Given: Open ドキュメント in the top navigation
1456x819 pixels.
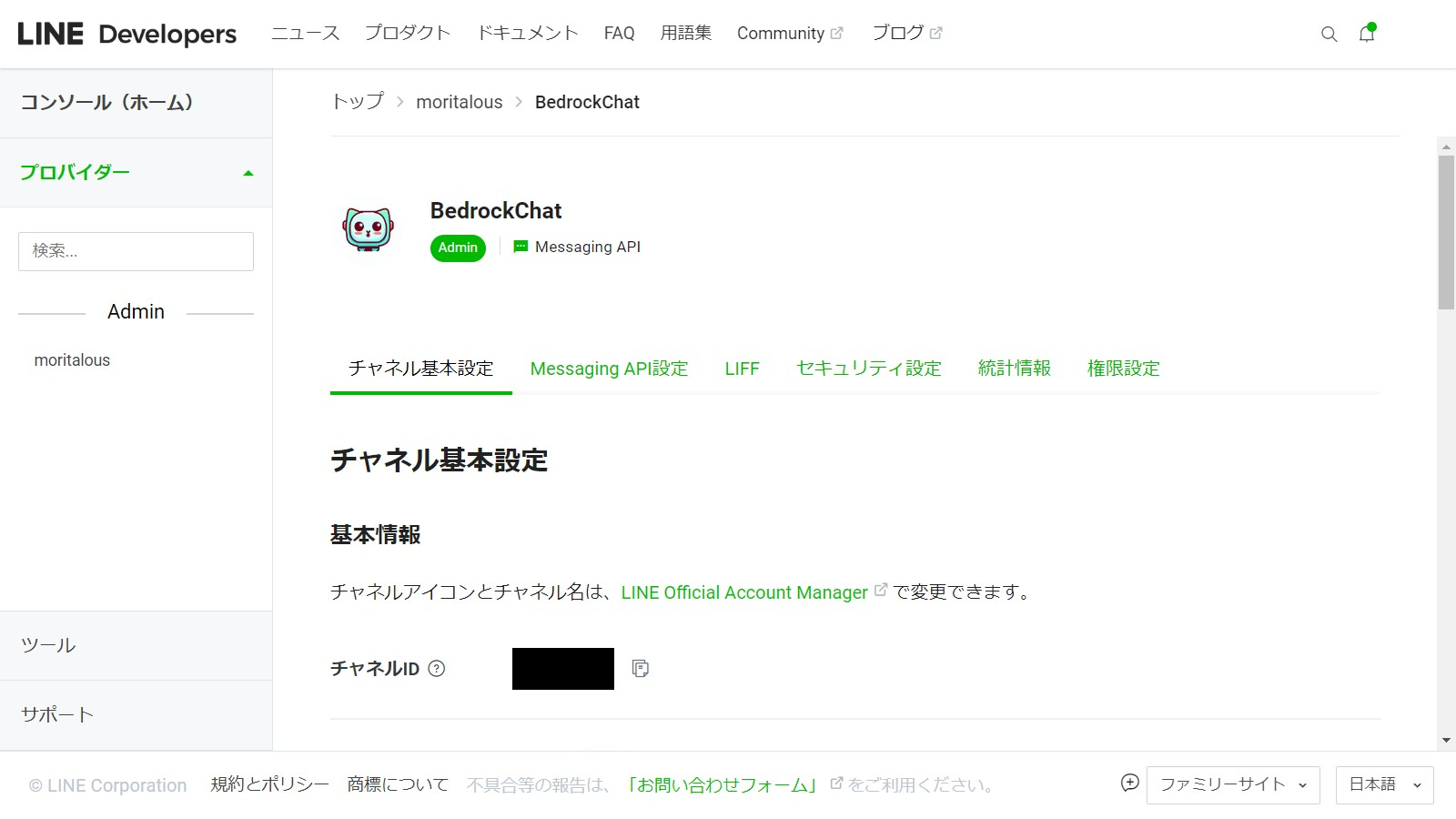Looking at the screenshot, I should pos(528,34).
